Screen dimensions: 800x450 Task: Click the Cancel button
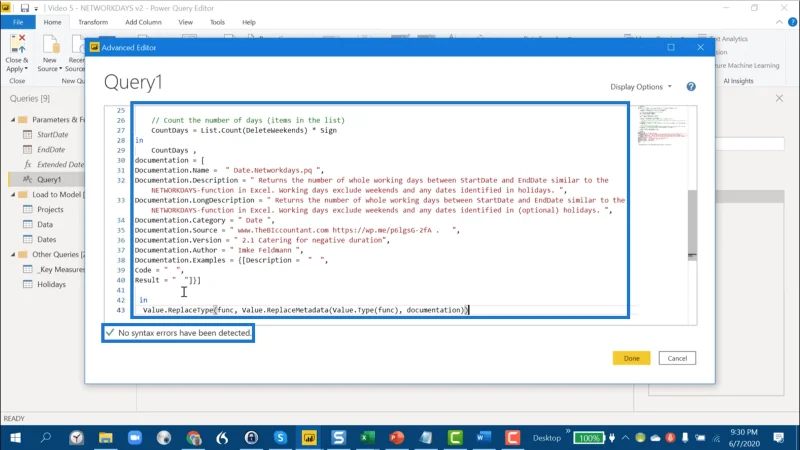[677, 358]
